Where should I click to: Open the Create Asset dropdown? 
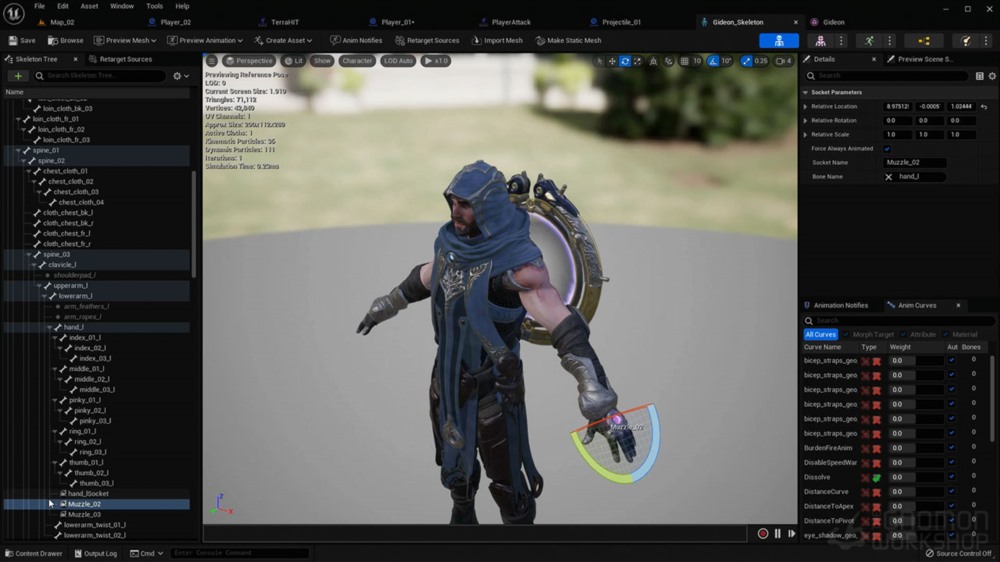click(x=283, y=40)
